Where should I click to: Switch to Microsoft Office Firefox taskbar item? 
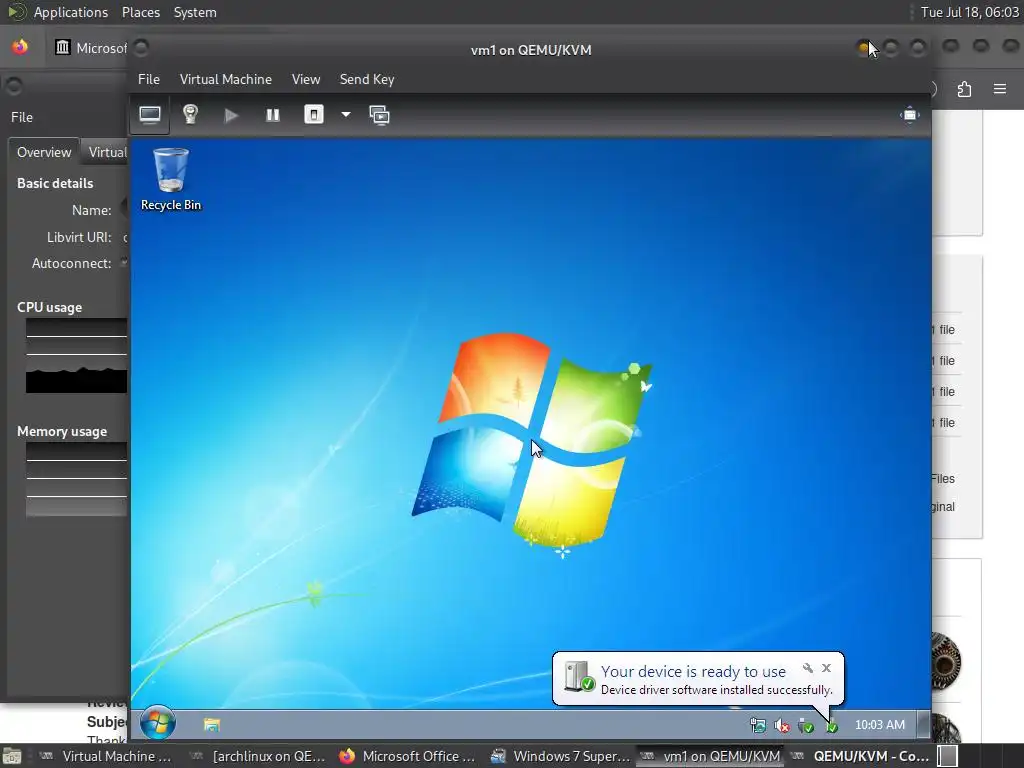(408, 756)
